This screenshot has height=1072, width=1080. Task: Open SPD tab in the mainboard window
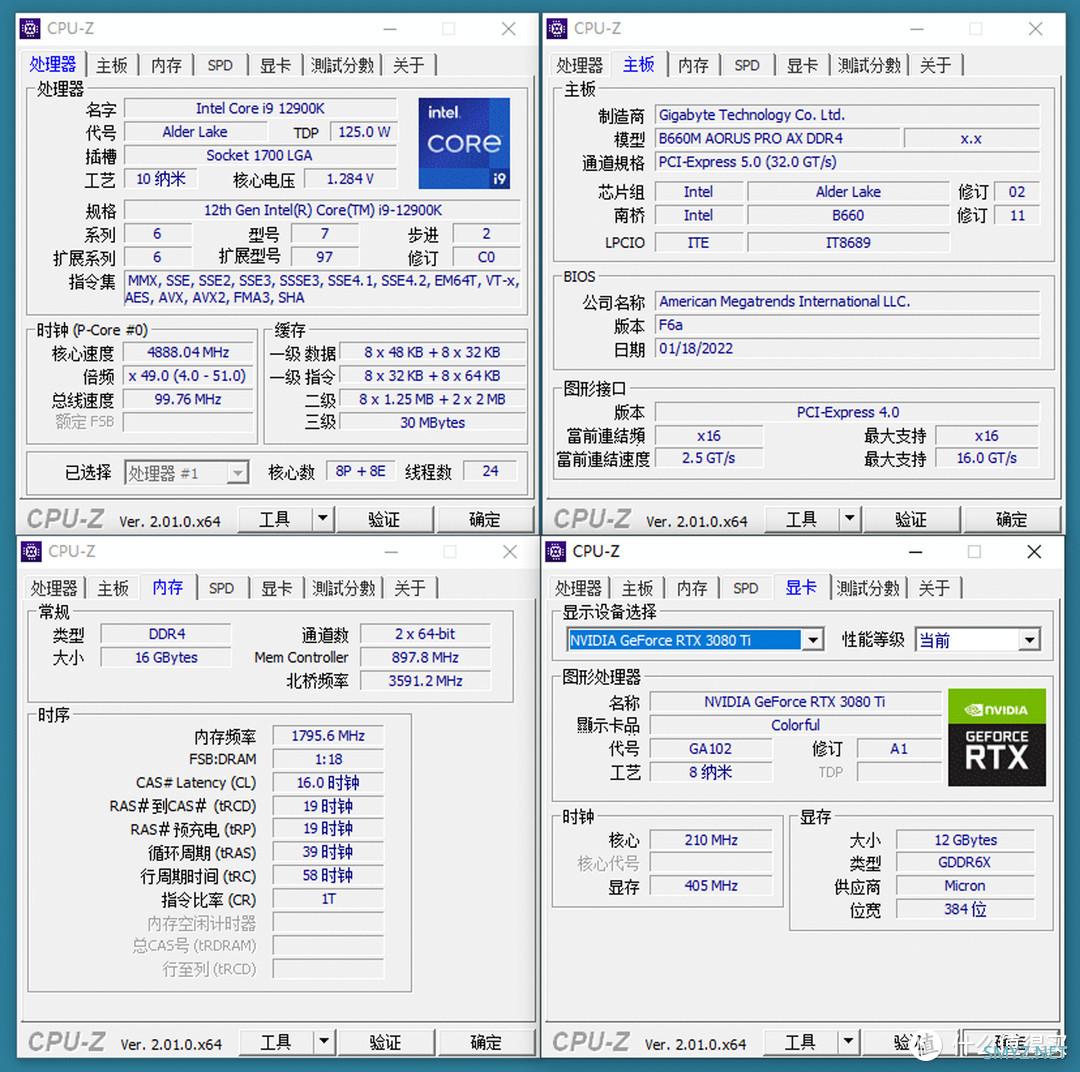coord(747,65)
